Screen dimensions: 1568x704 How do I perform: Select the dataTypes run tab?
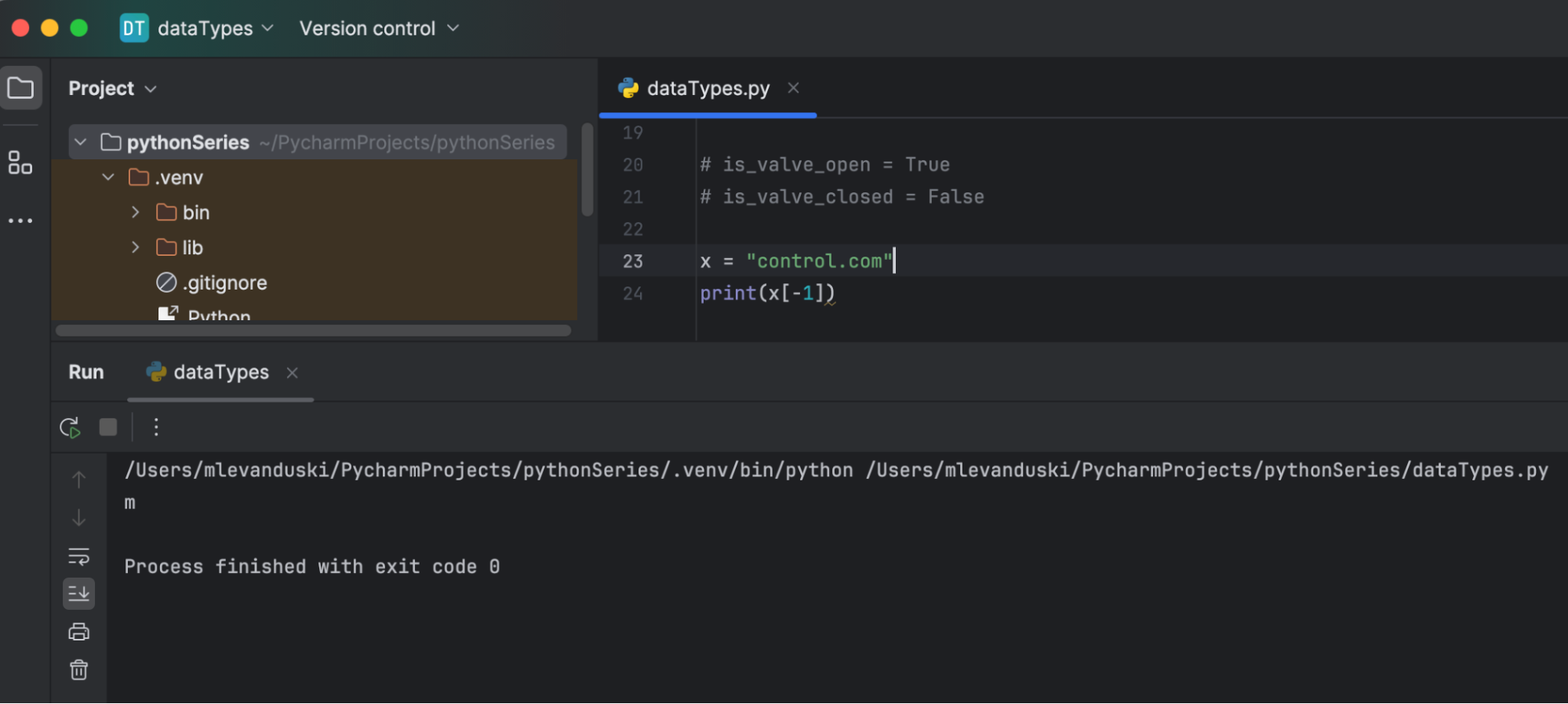(x=221, y=372)
